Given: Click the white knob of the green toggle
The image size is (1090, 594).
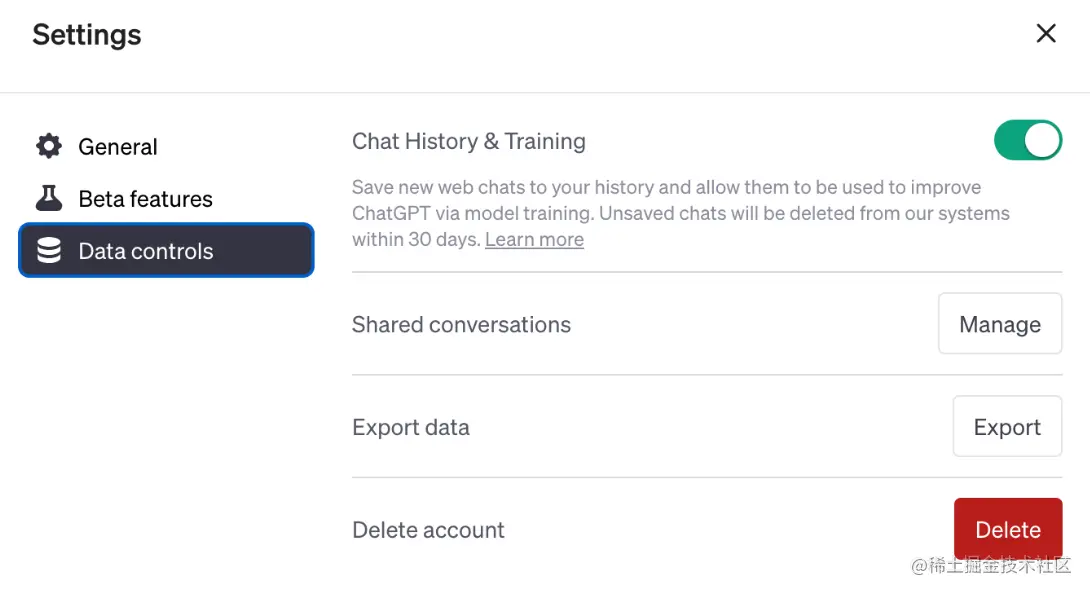Looking at the screenshot, I should pyautogui.click(x=1041, y=140).
